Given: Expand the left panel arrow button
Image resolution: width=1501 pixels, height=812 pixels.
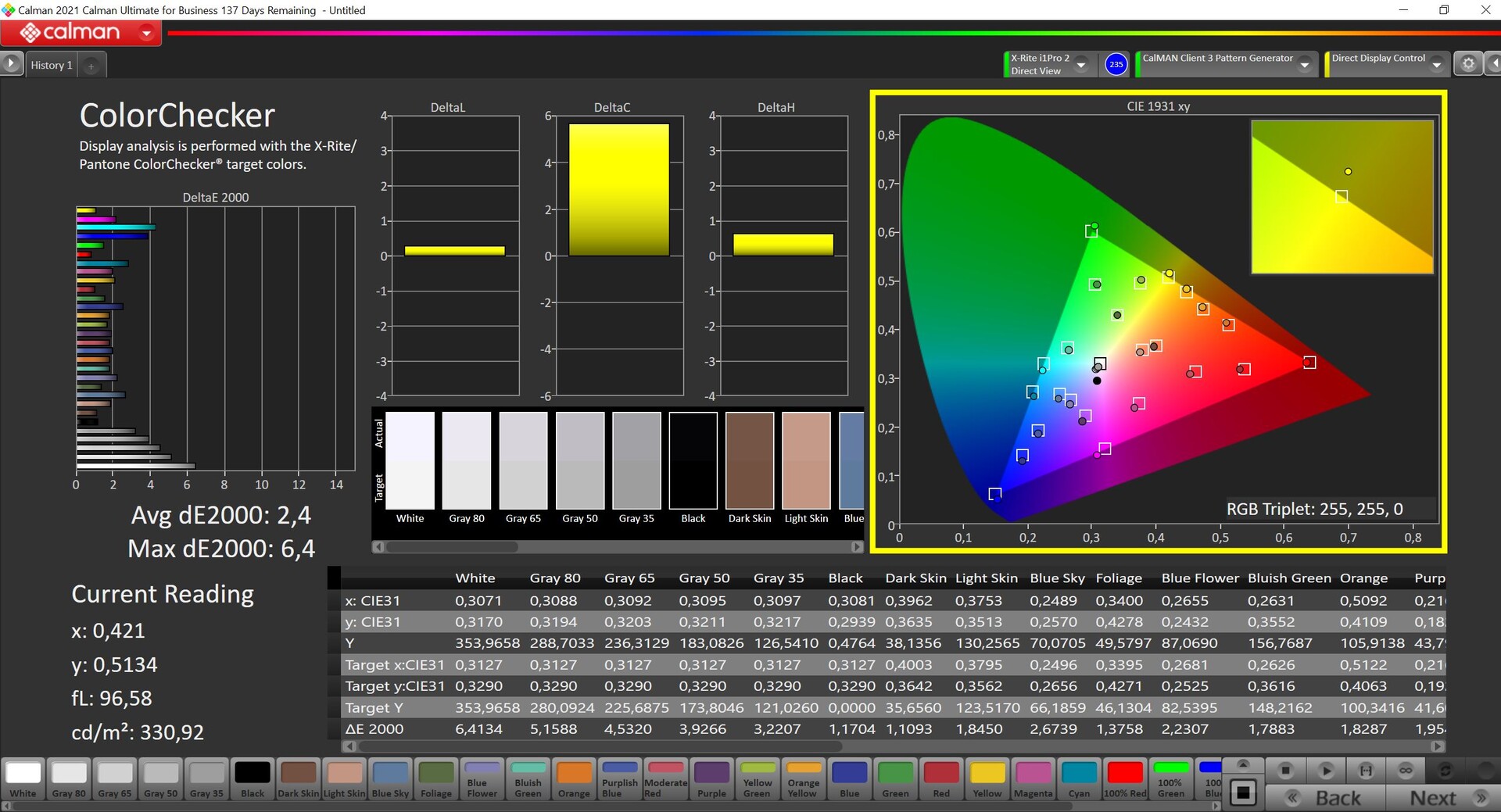Looking at the screenshot, I should 11,63.
